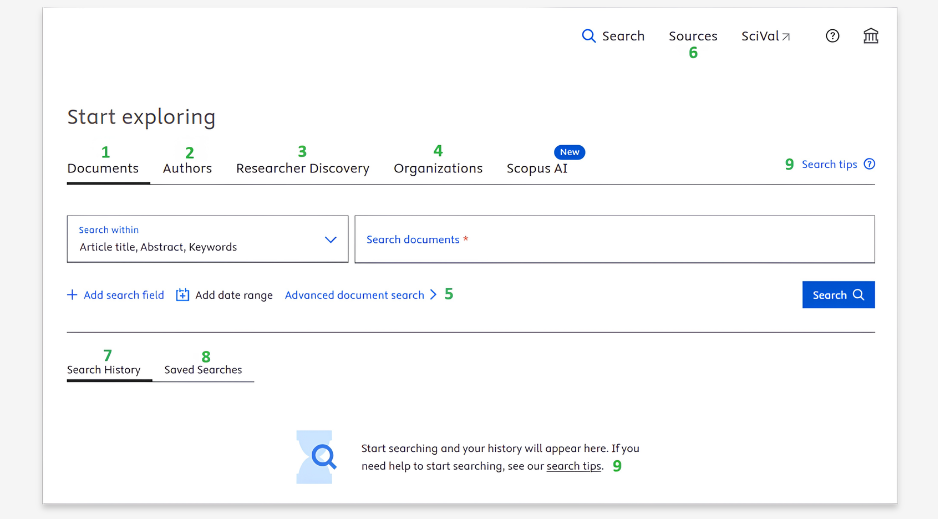This screenshot has height=519, width=938.
Task: Open the Search tips link at top right
Action: tap(829, 164)
